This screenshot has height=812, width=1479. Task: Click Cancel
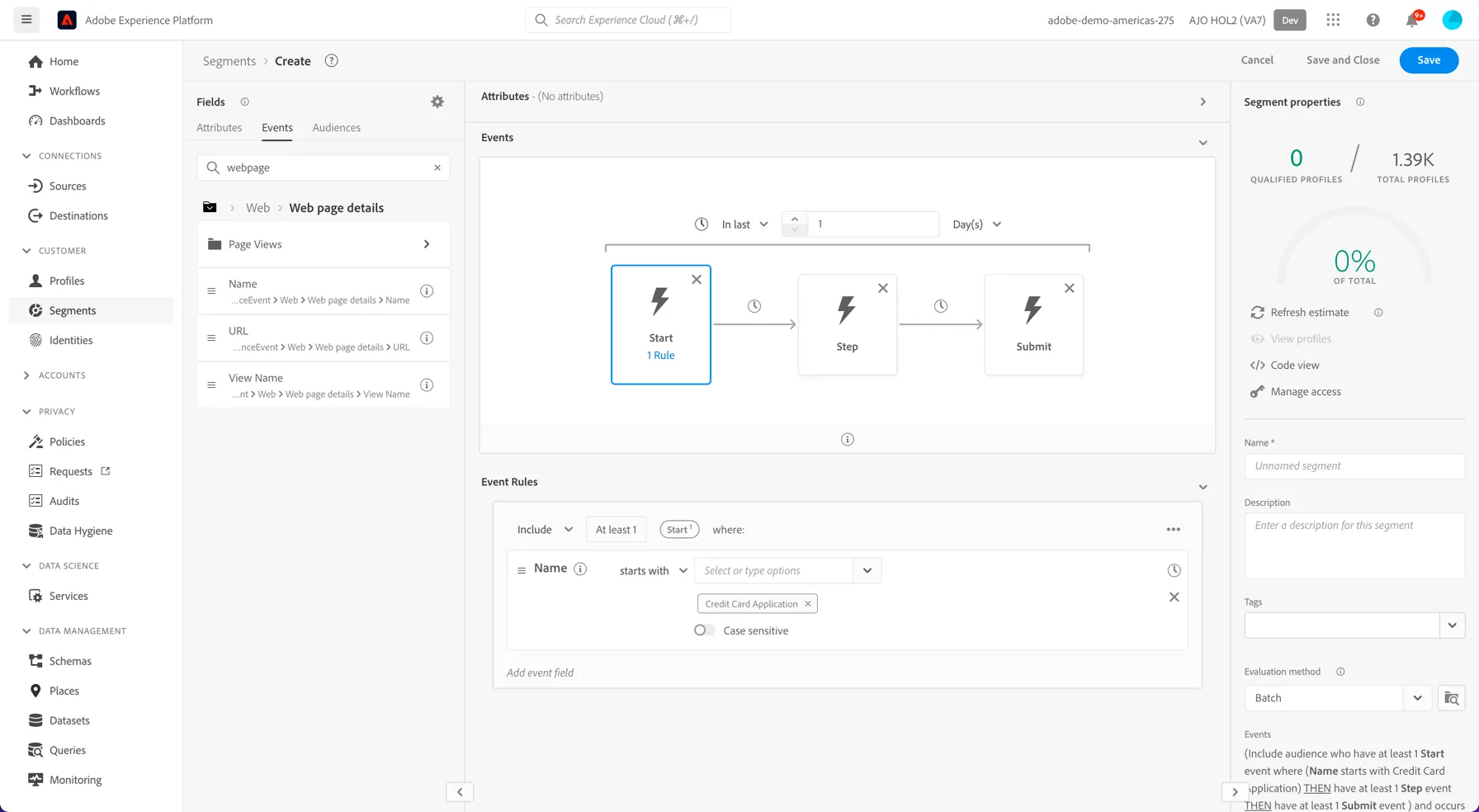pyautogui.click(x=1257, y=60)
